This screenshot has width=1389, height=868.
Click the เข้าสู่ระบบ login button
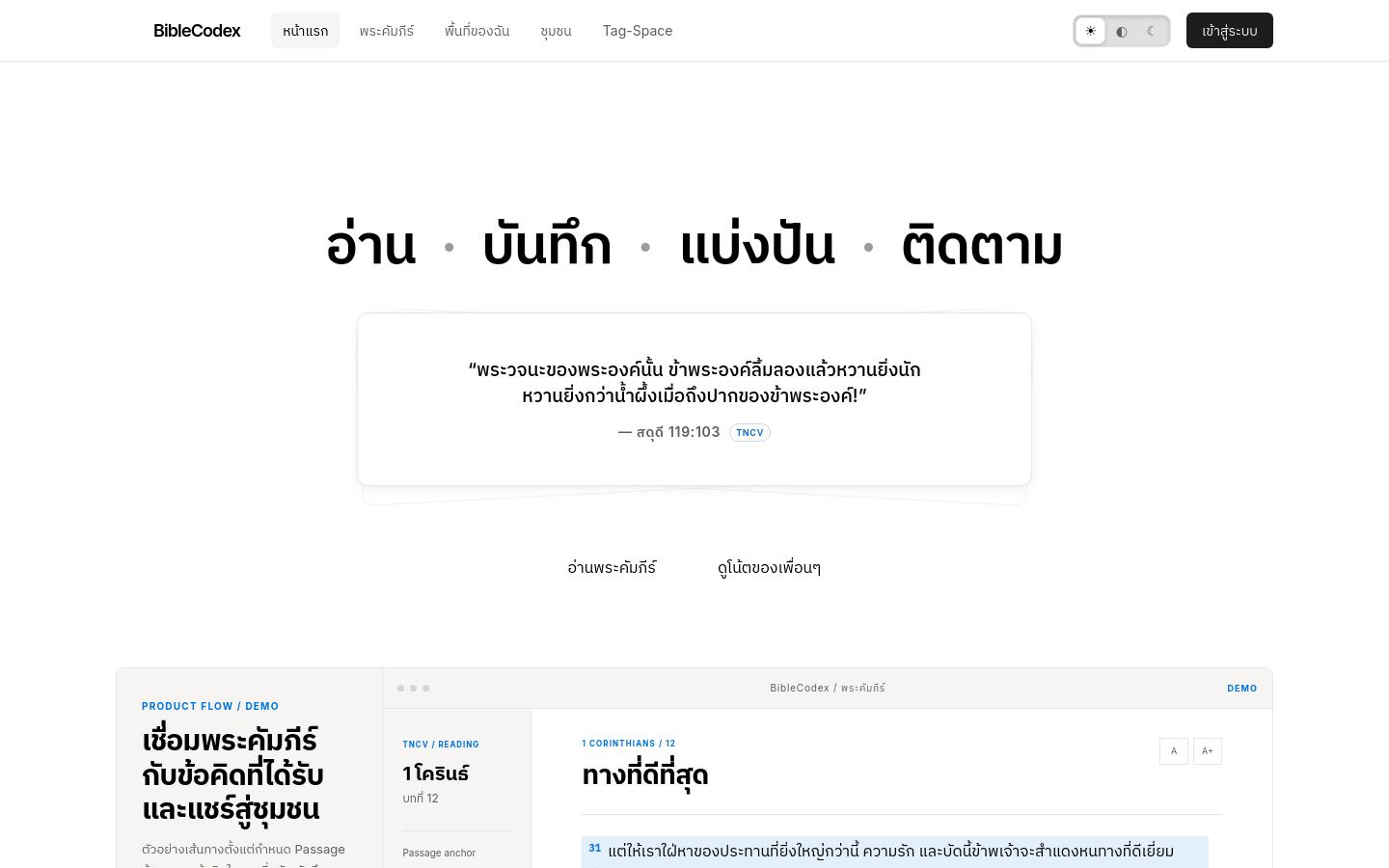1230,31
